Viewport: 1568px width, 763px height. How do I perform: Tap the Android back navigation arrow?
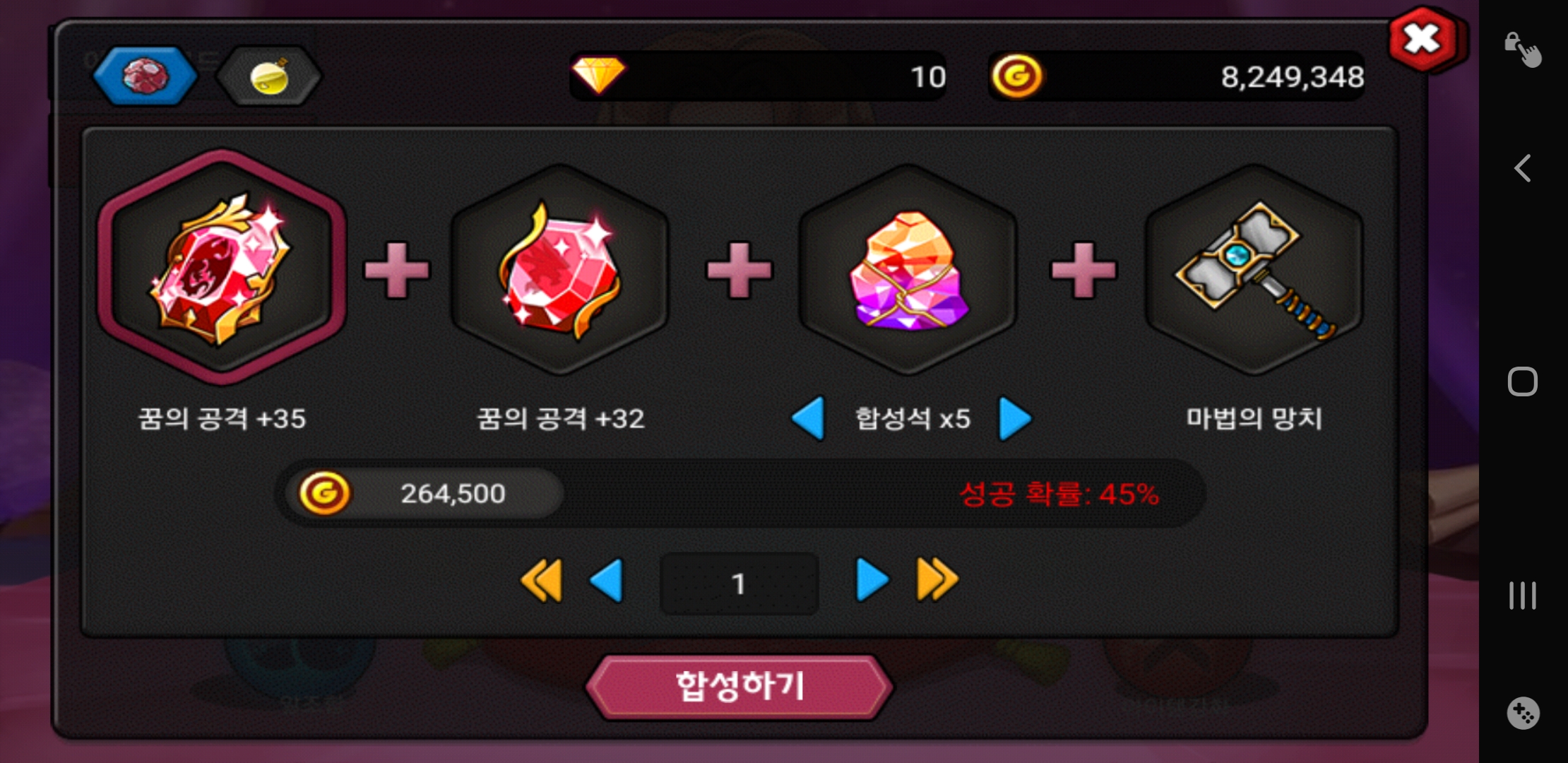[x=1523, y=168]
